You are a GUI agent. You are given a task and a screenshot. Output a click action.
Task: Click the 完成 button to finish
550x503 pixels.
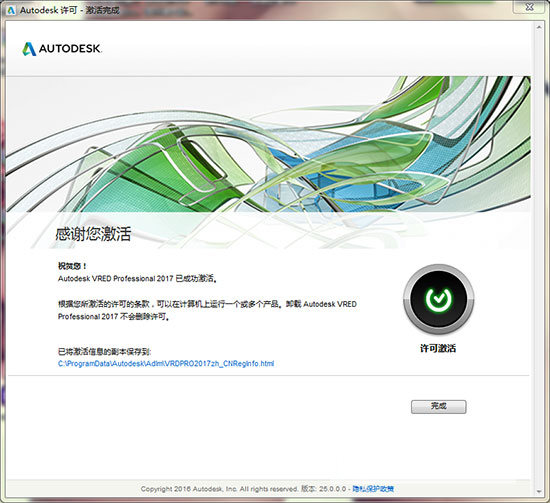tap(438, 407)
